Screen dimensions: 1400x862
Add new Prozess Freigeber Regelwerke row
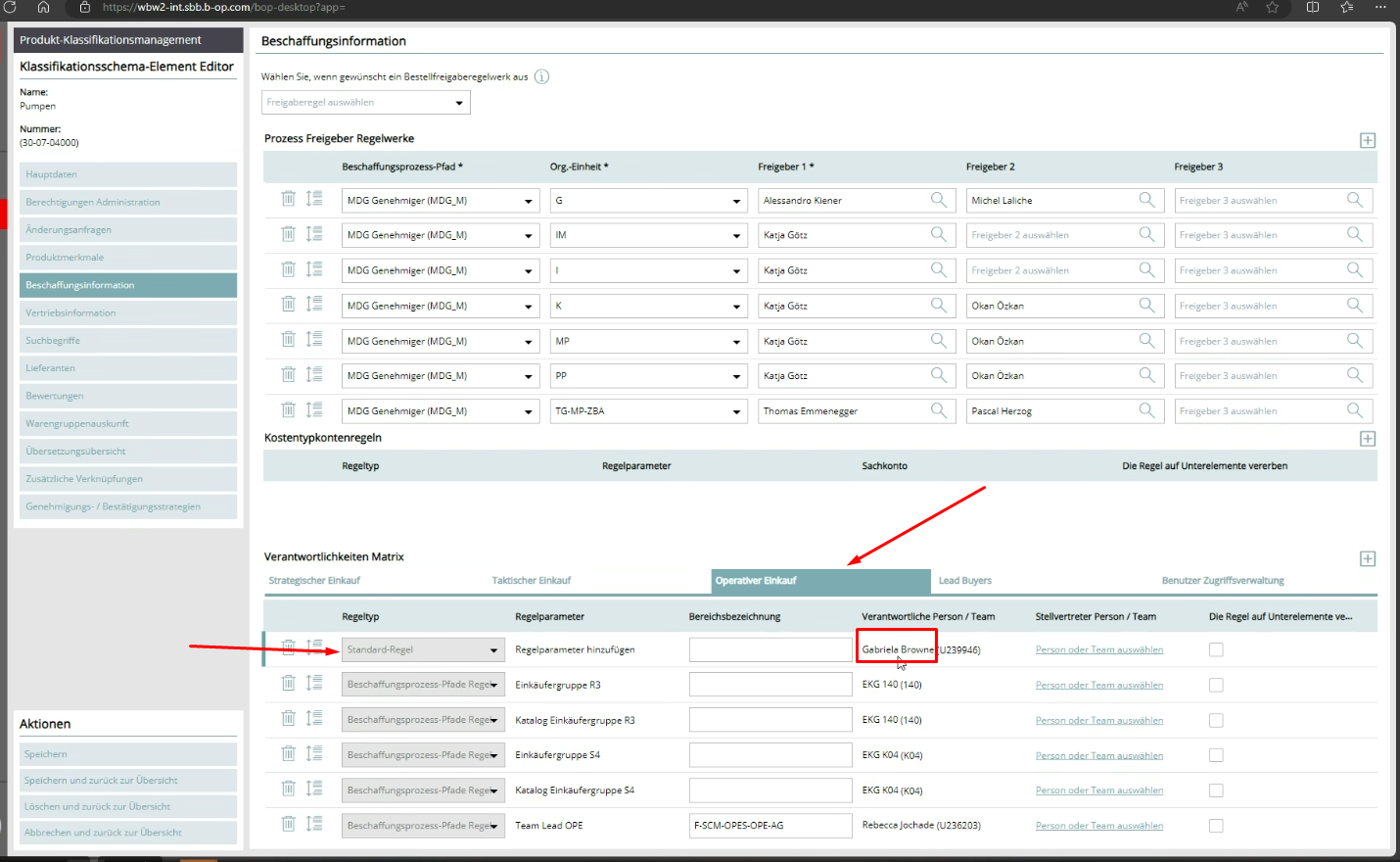1368,140
